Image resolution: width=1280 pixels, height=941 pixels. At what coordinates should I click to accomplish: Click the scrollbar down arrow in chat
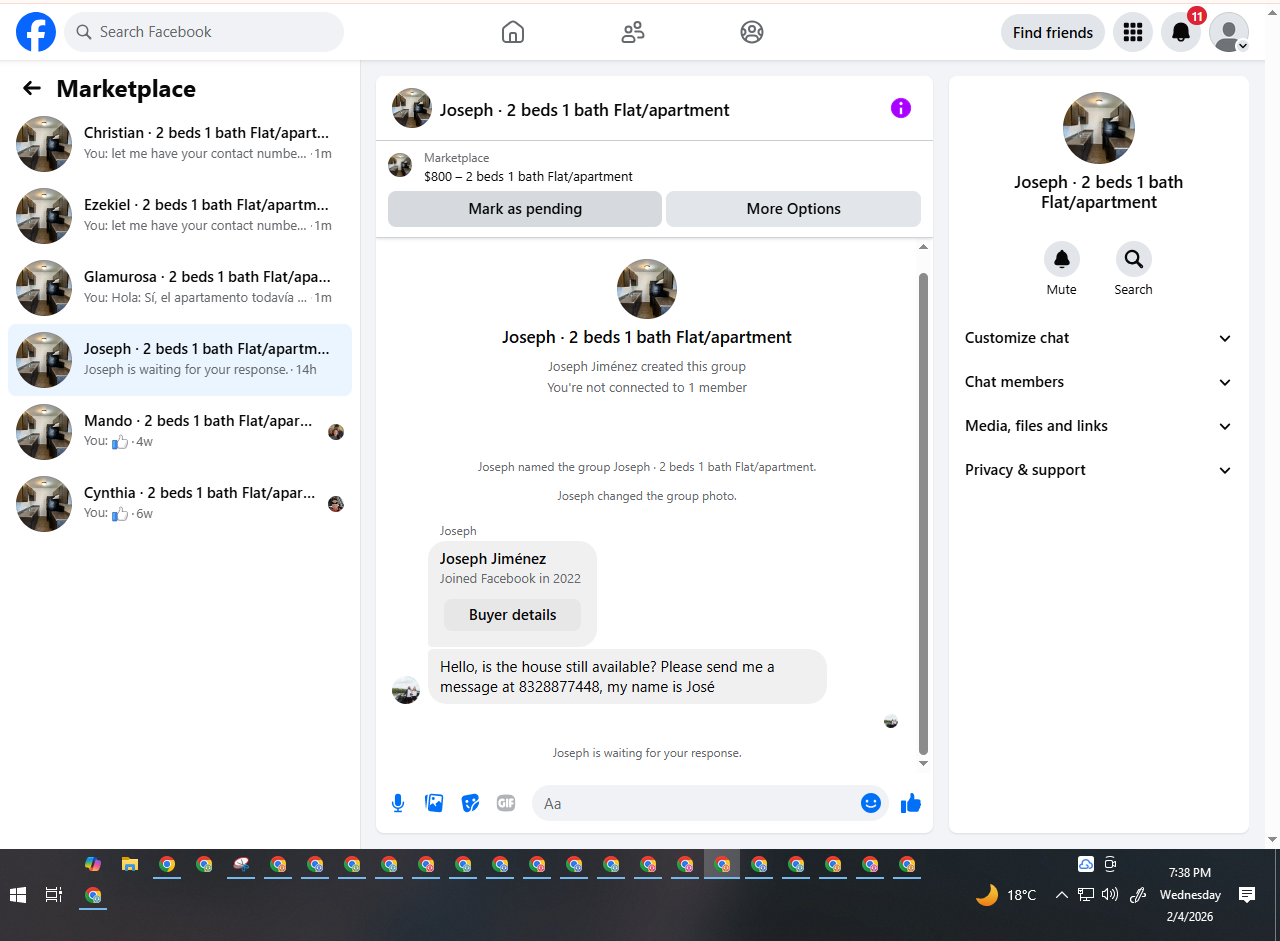tap(923, 764)
